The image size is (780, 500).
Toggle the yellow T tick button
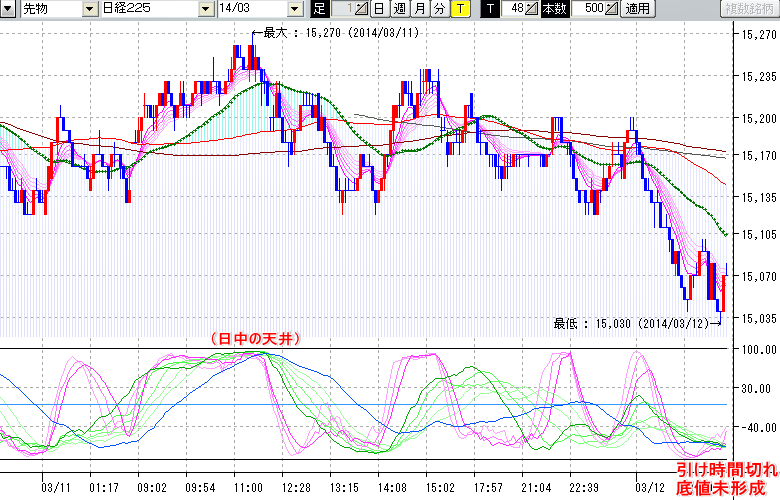coord(460,9)
